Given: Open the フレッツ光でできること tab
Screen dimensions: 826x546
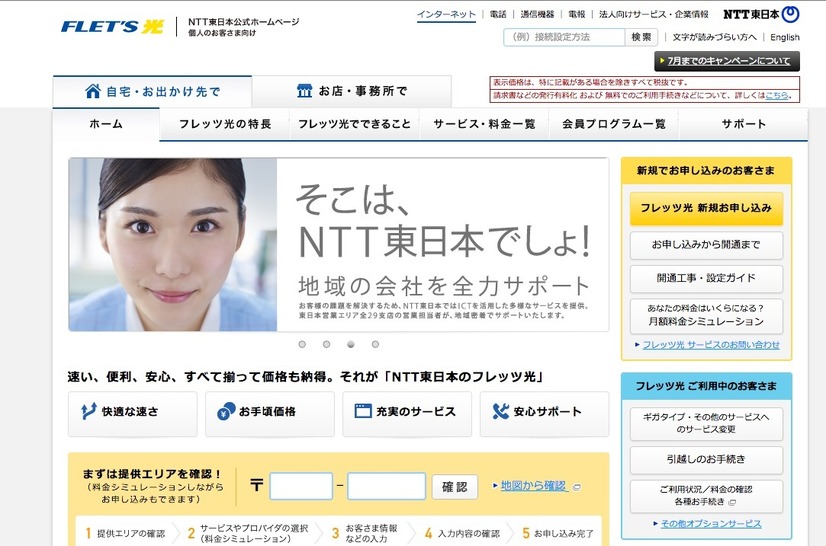Looking at the screenshot, I should click(x=355, y=124).
